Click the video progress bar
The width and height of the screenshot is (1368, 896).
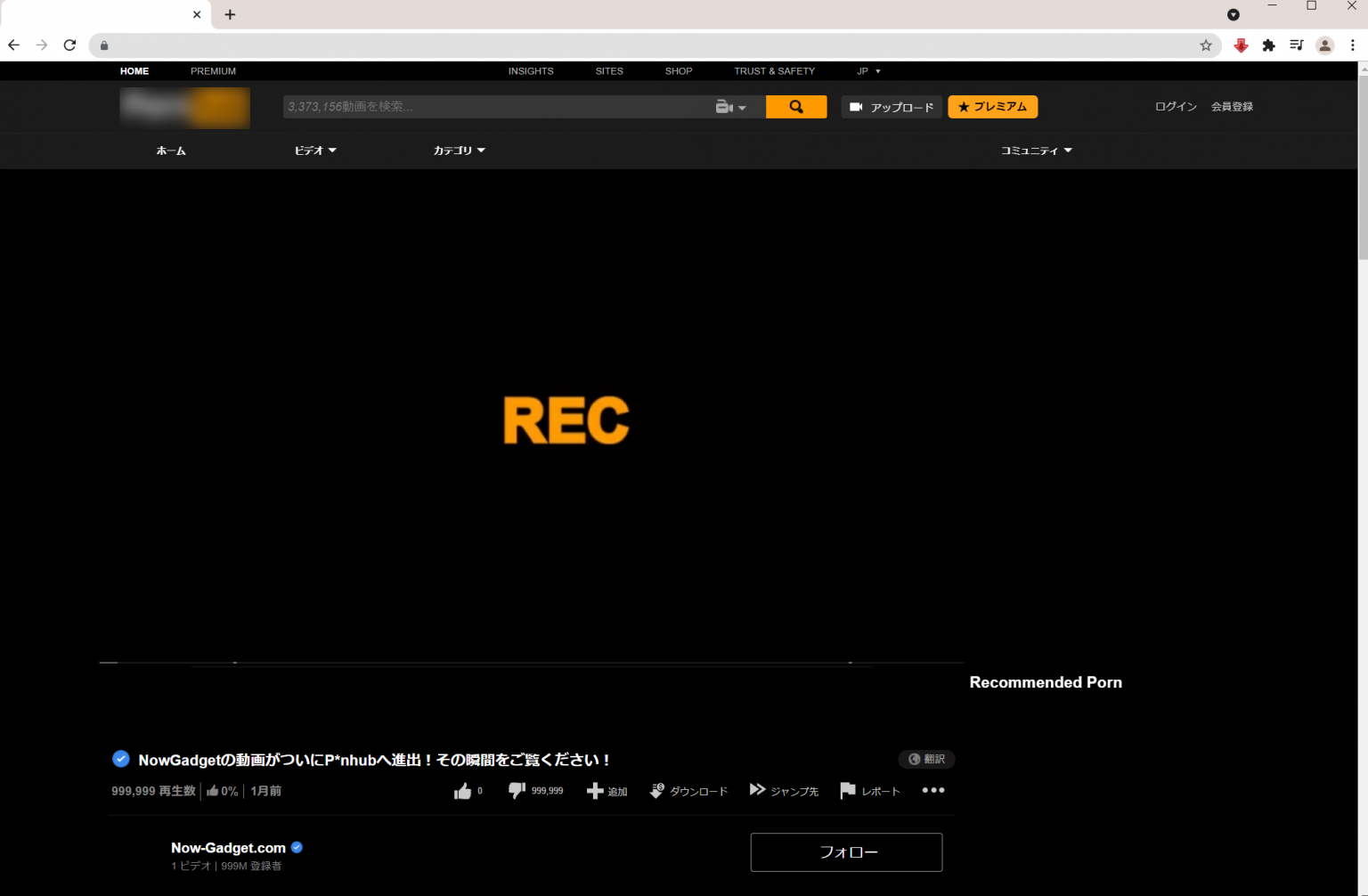point(532,663)
